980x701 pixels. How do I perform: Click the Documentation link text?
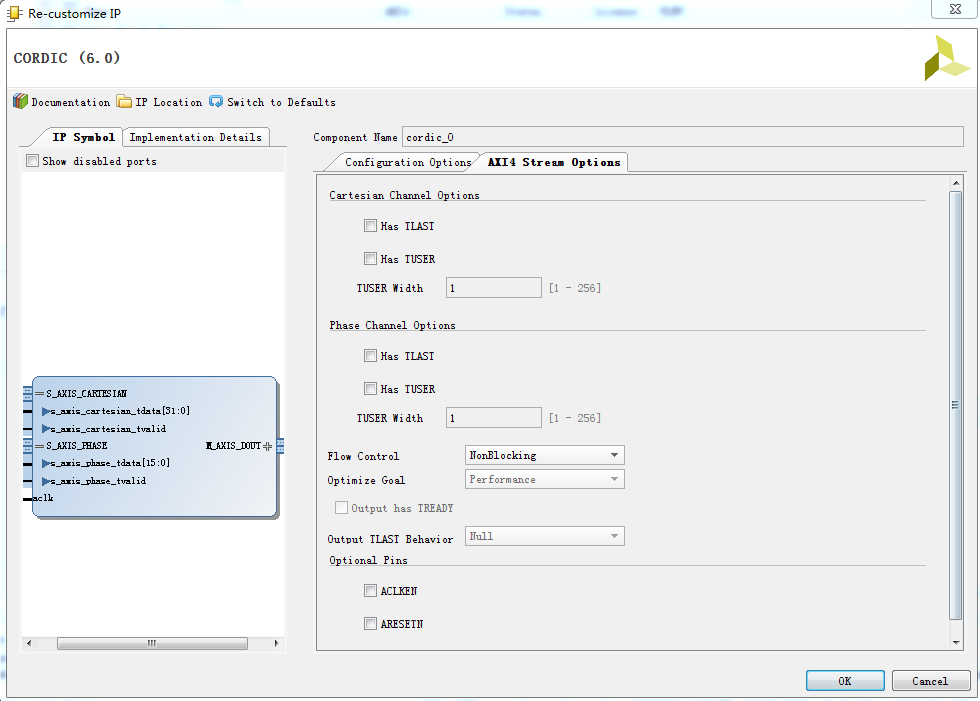tap(71, 102)
